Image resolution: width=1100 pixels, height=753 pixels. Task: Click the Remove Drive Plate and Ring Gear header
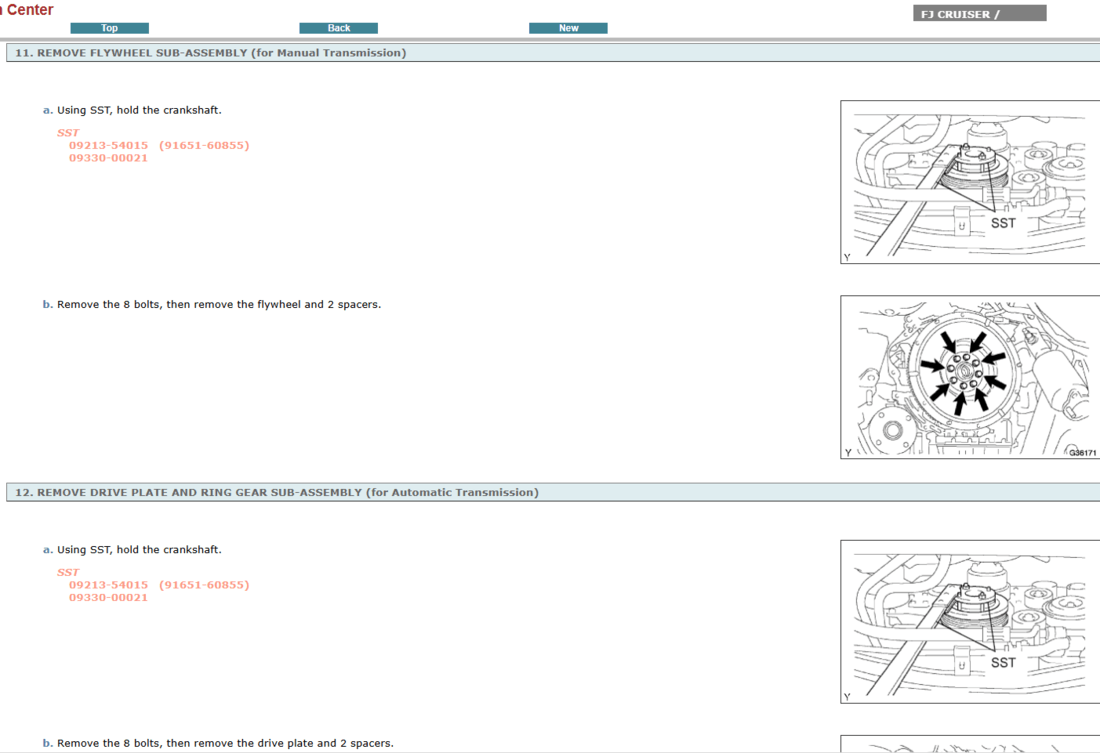pos(277,492)
